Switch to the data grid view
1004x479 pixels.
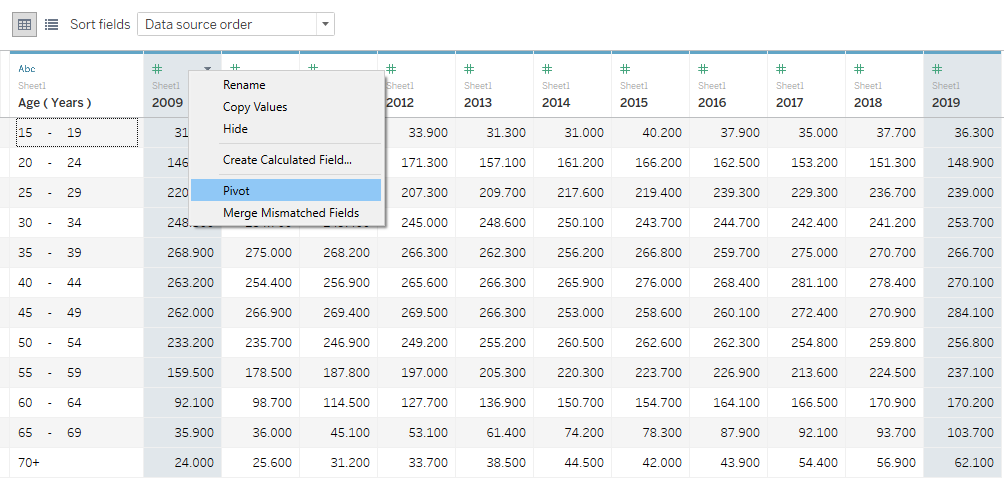click(x=25, y=24)
